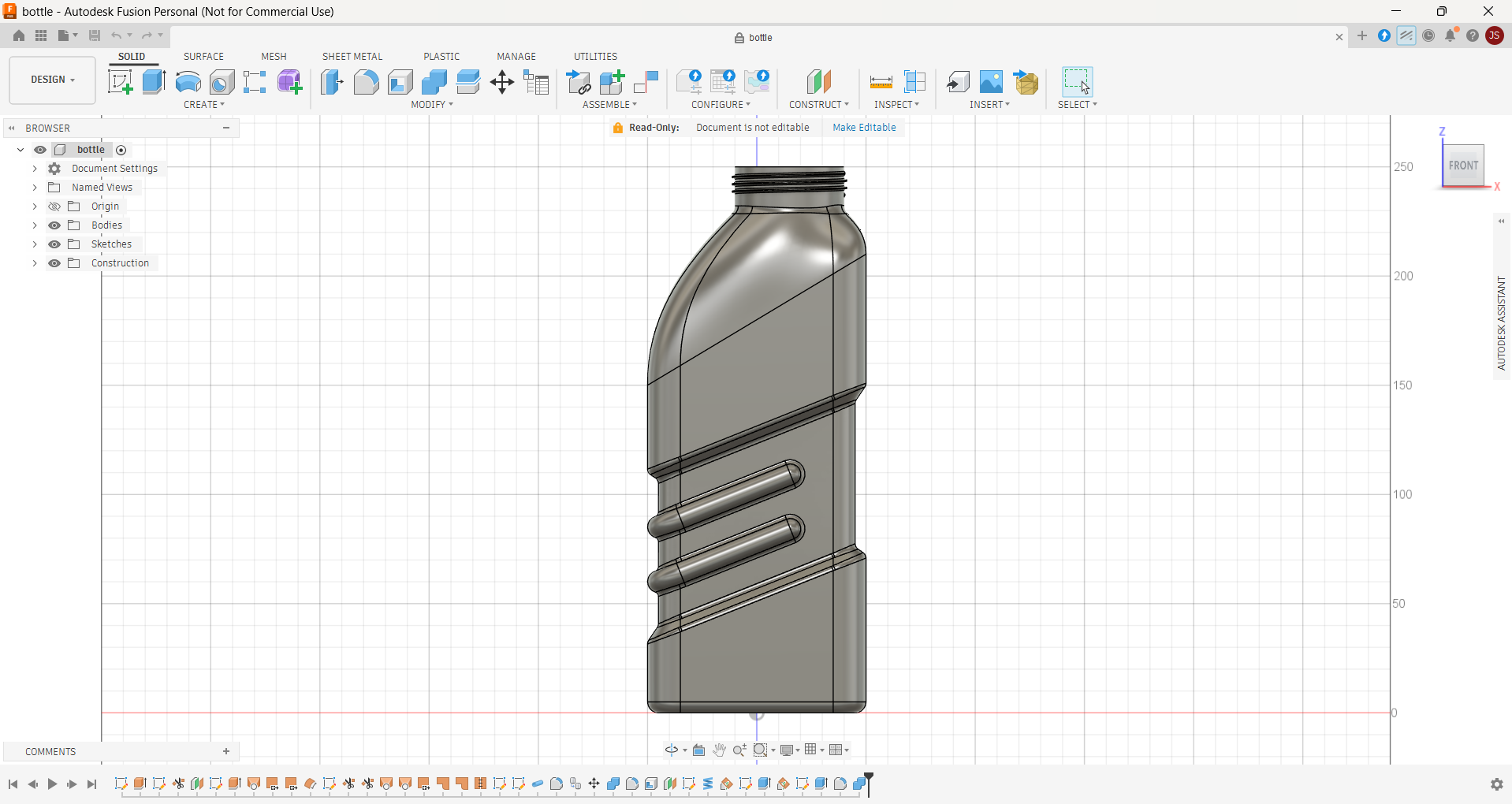Hide the Construction folder
This screenshot has height=804, width=1512.
(54, 263)
